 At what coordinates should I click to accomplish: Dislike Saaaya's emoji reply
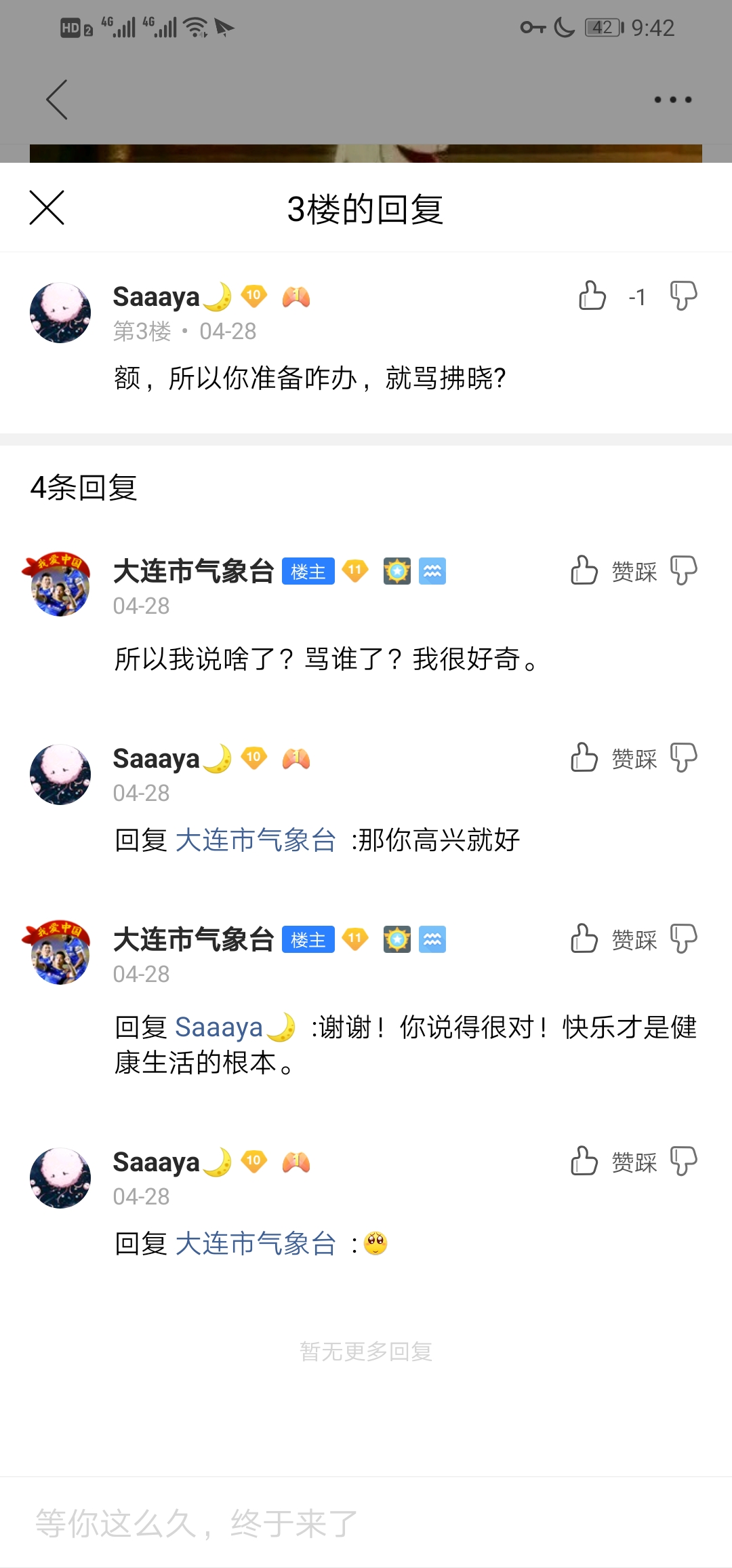click(x=683, y=1161)
